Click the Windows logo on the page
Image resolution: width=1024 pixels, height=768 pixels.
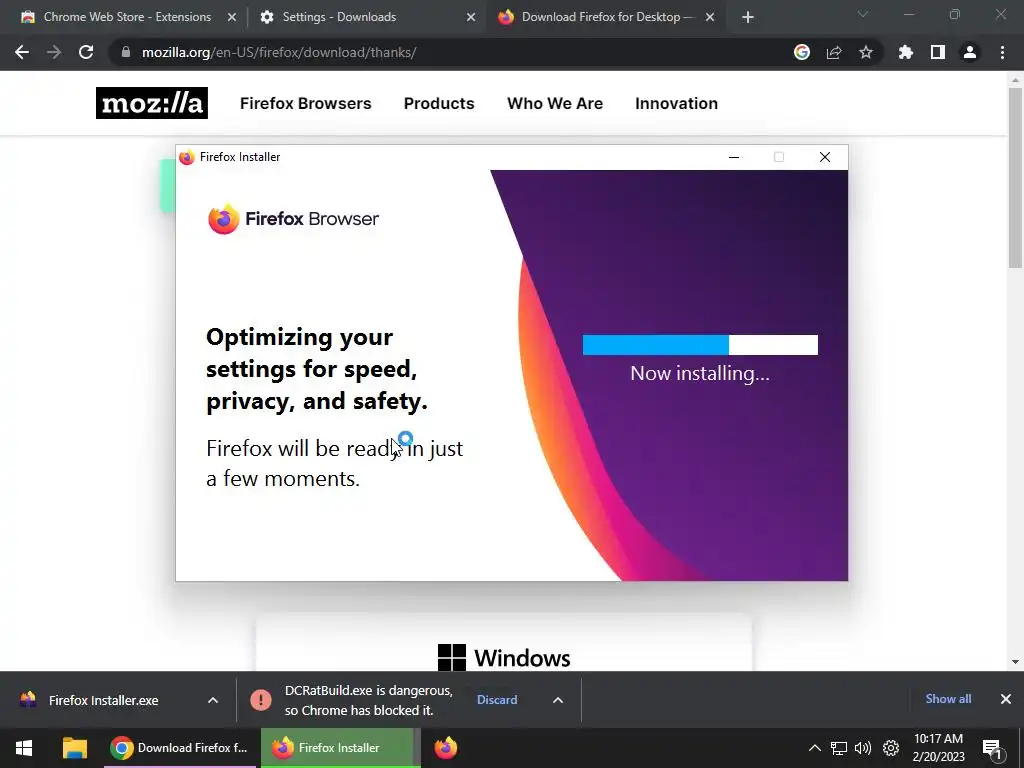point(452,658)
